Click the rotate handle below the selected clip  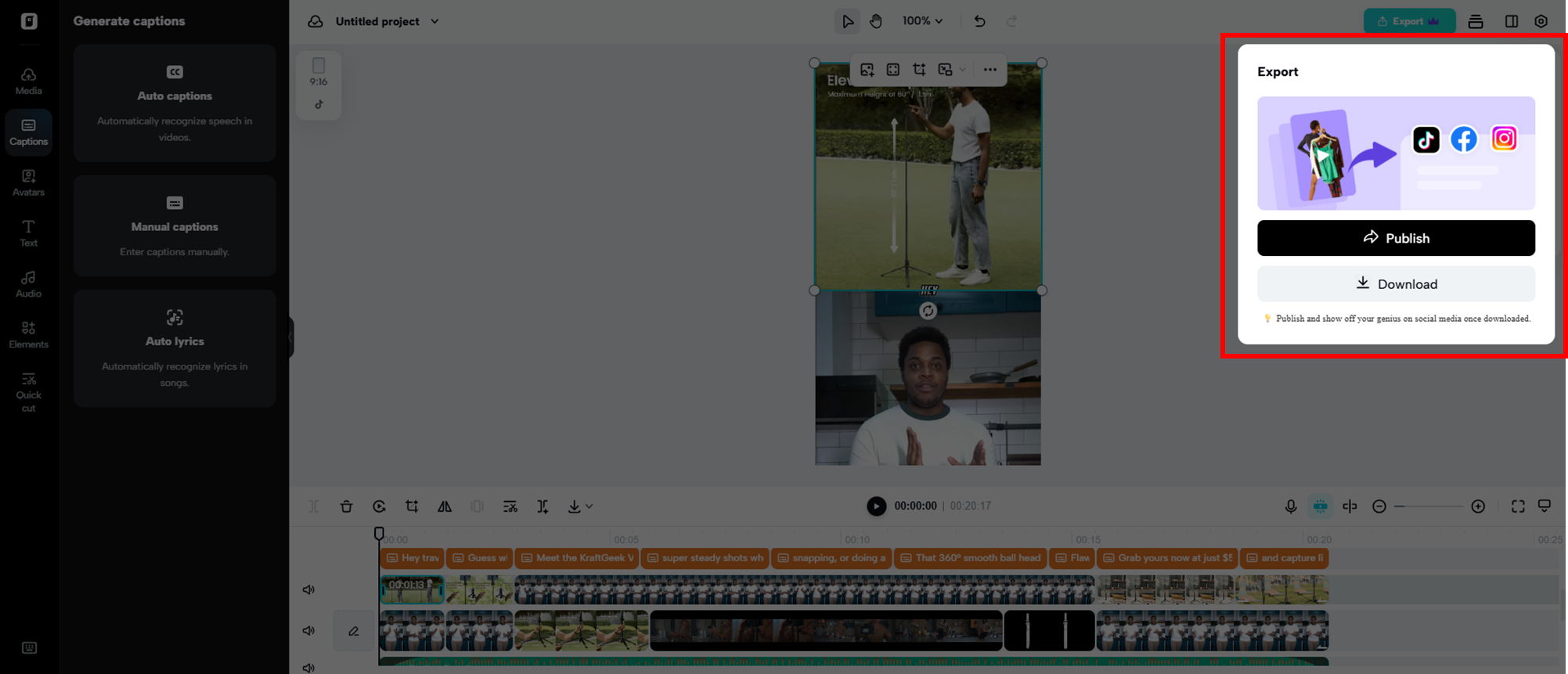(928, 311)
